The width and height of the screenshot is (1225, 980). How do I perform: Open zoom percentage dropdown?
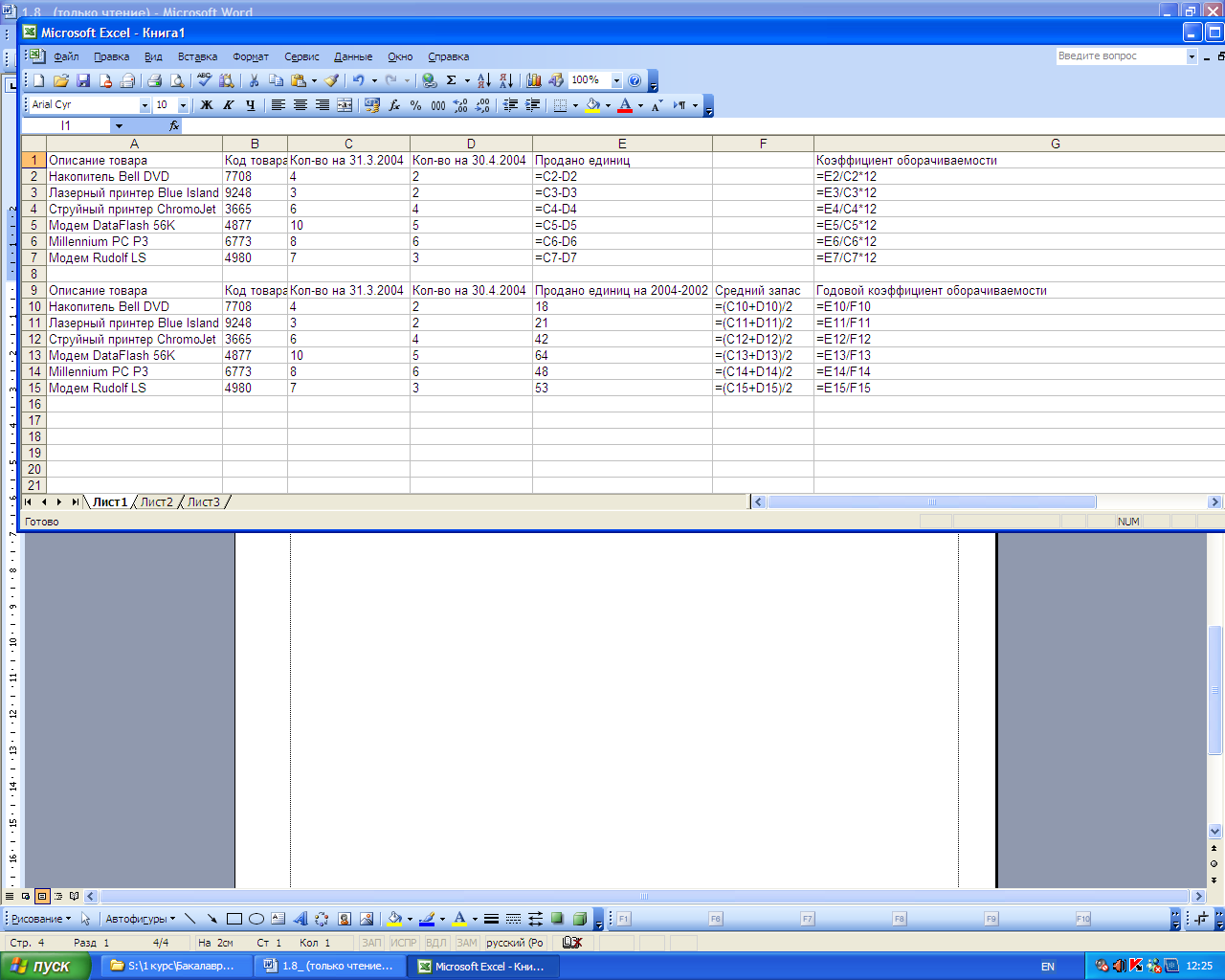tap(616, 80)
